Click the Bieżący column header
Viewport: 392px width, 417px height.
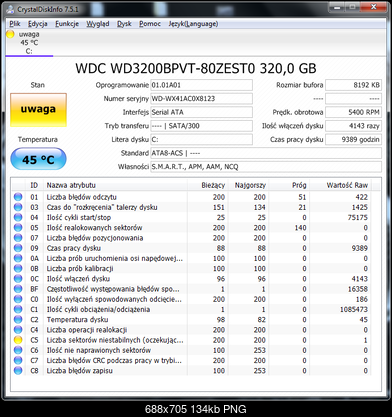[207, 185]
